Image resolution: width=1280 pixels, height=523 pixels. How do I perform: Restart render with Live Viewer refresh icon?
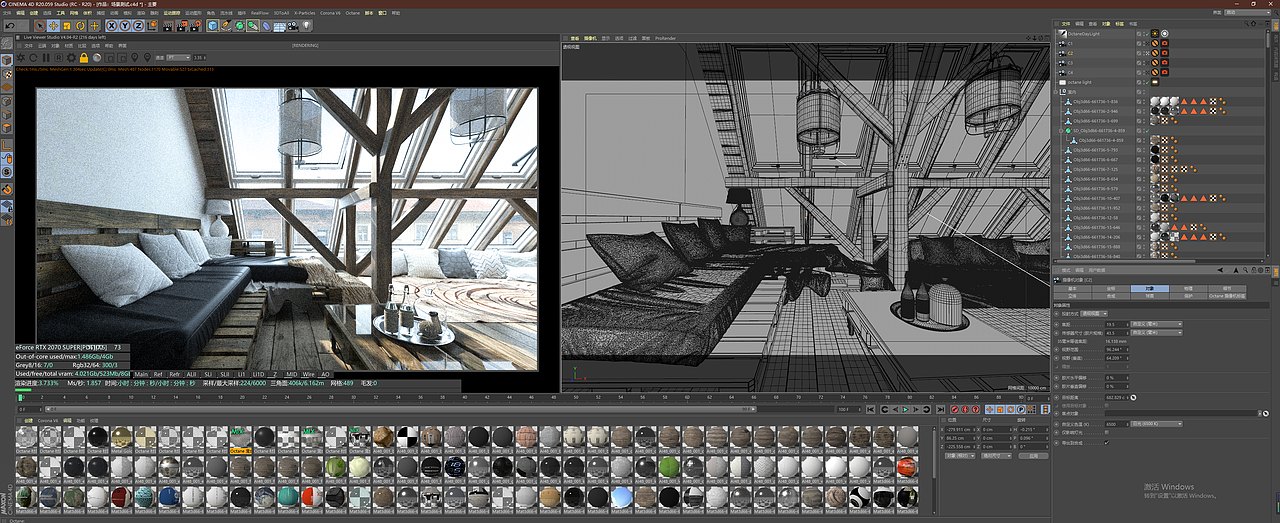point(33,58)
